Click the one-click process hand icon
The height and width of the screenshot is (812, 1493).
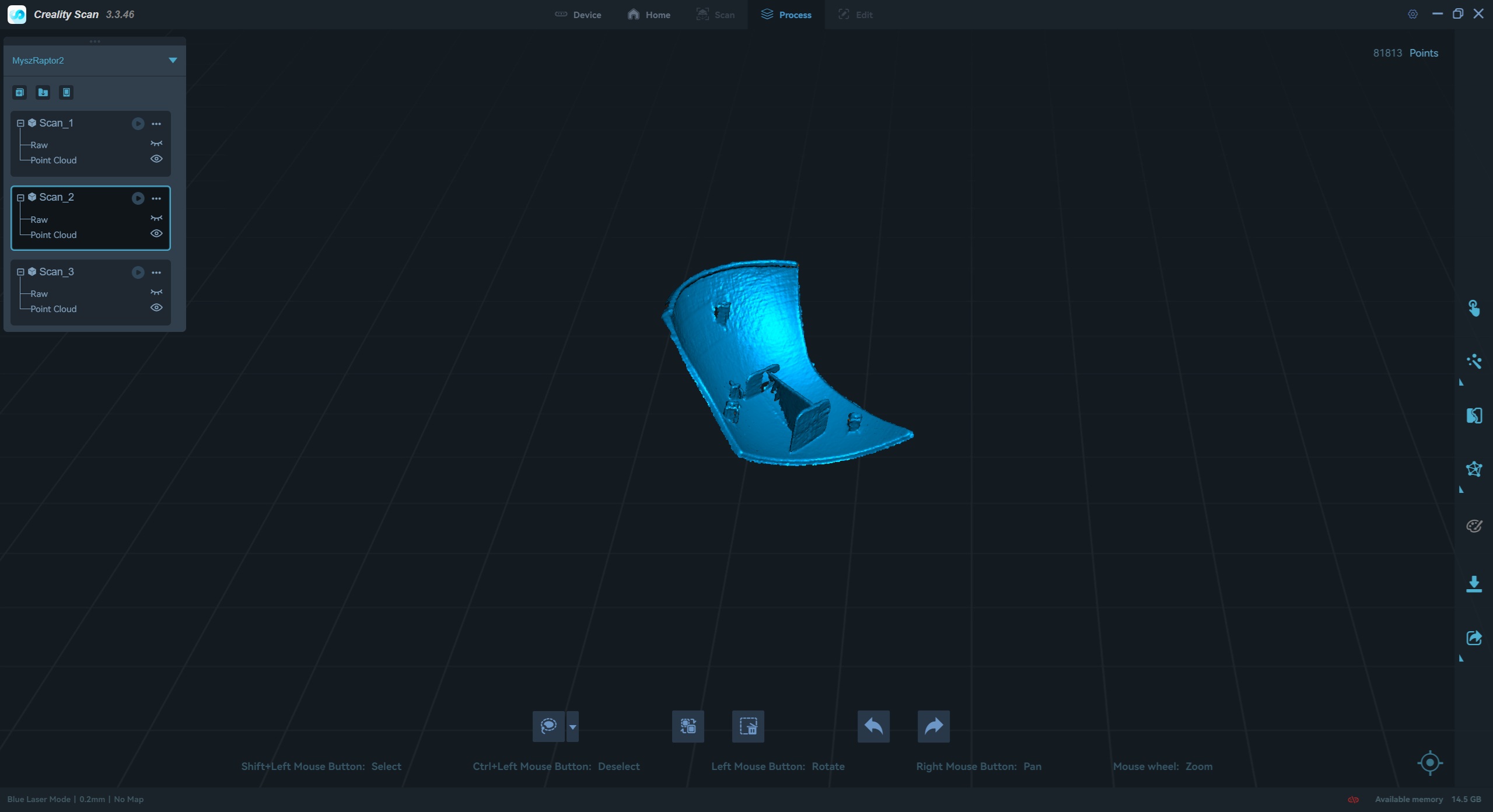point(1474,308)
